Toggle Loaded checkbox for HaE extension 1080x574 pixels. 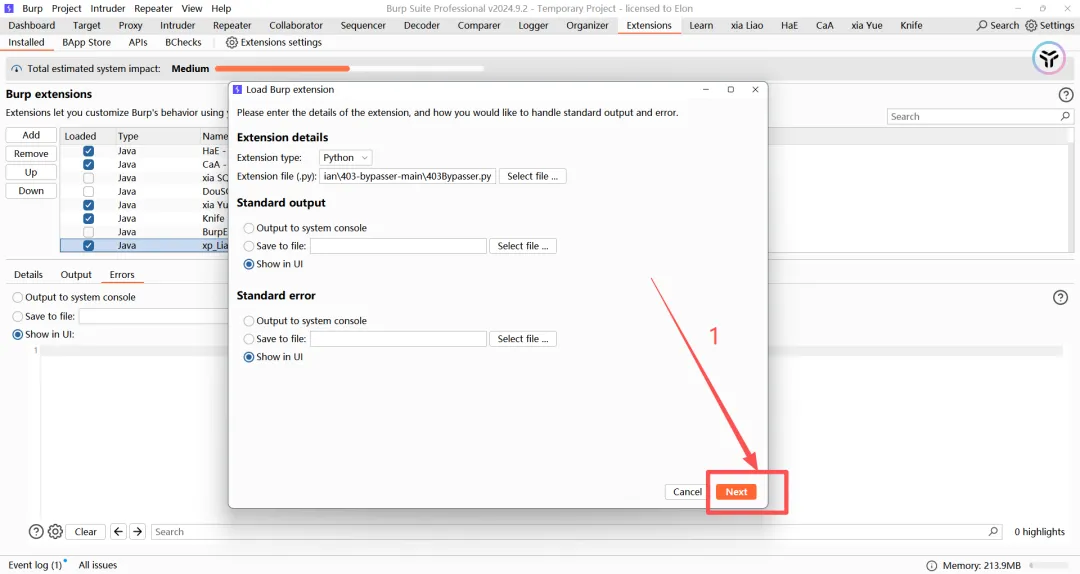[x=88, y=151]
